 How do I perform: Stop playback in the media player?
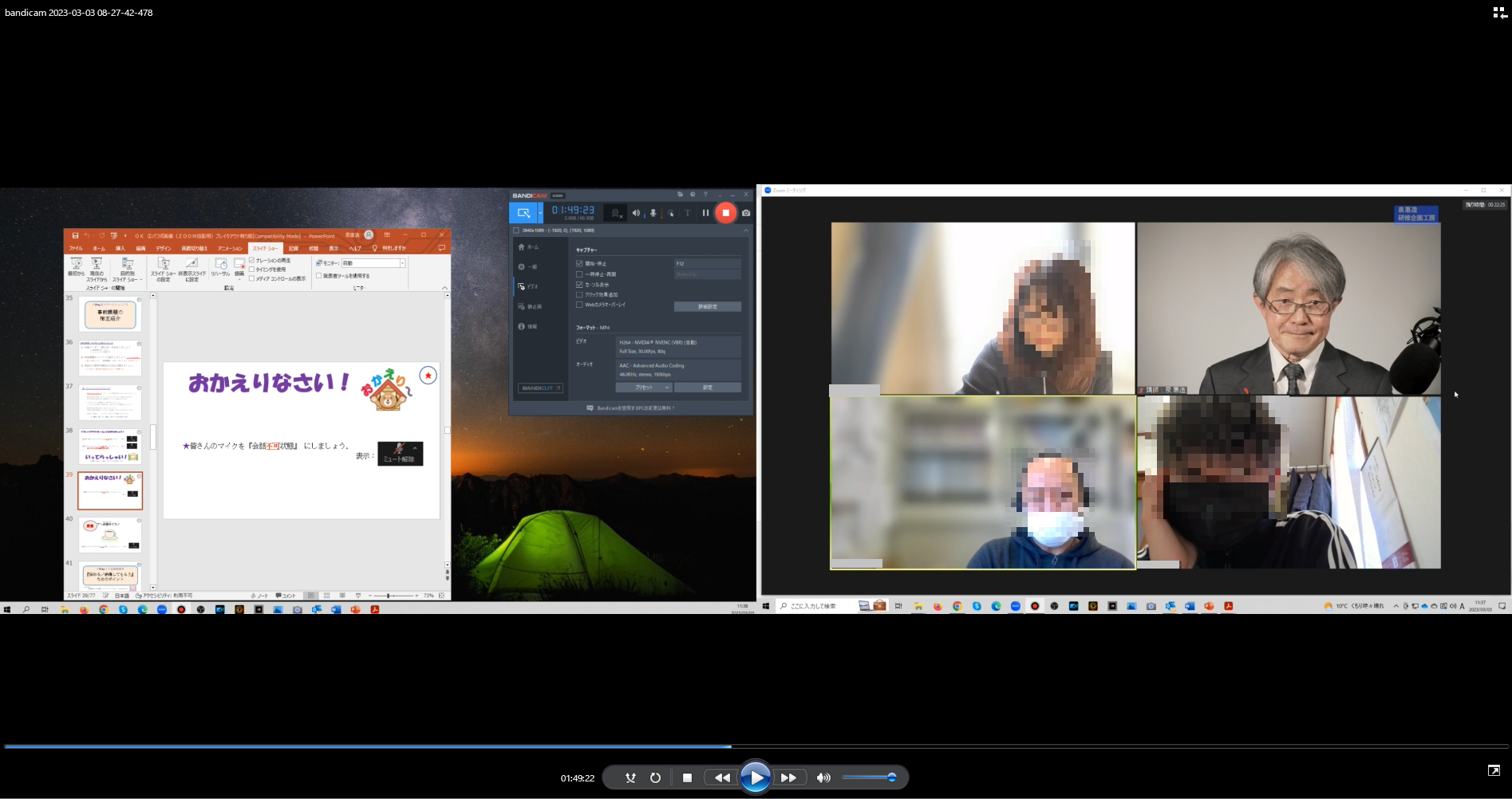pos(687,777)
